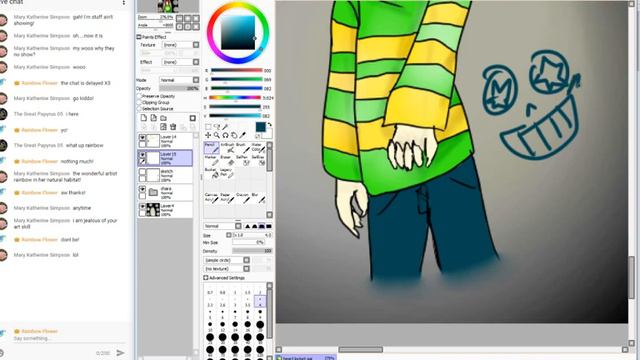Image resolution: width=640 pixels, height=360 pixels.
Task: Choose the Lasso tool
Action: 217,127
